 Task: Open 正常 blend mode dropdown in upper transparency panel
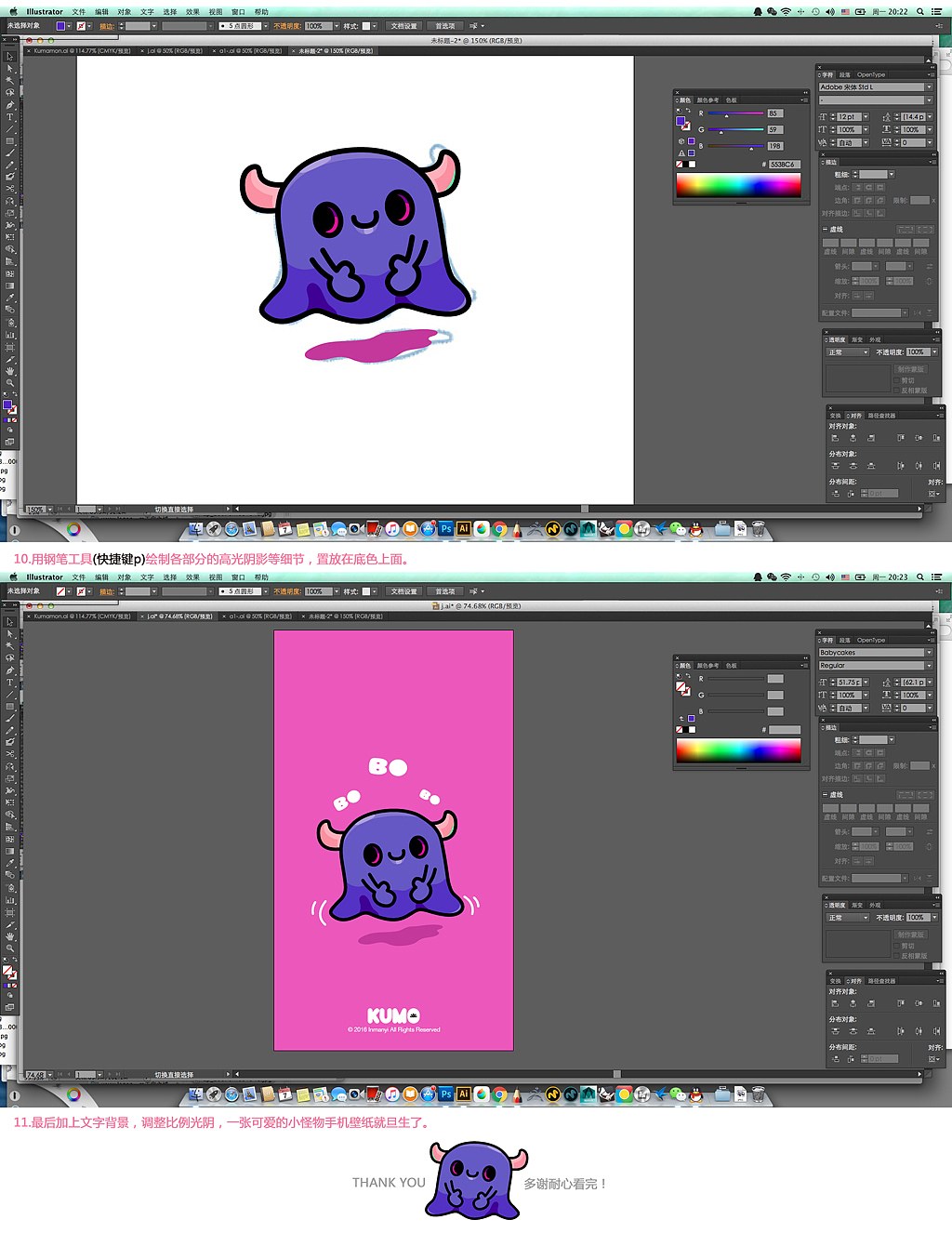848,352
